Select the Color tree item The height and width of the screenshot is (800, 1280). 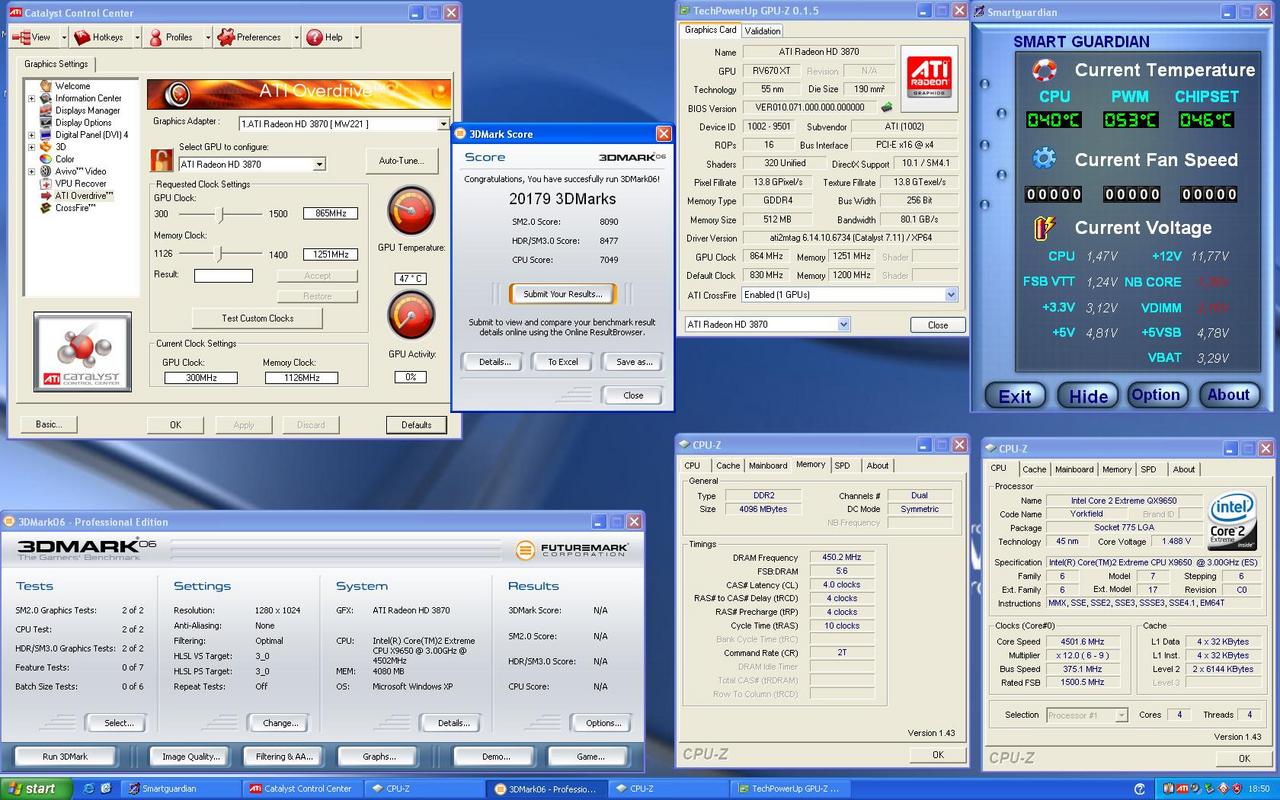(x=65, y=159)
